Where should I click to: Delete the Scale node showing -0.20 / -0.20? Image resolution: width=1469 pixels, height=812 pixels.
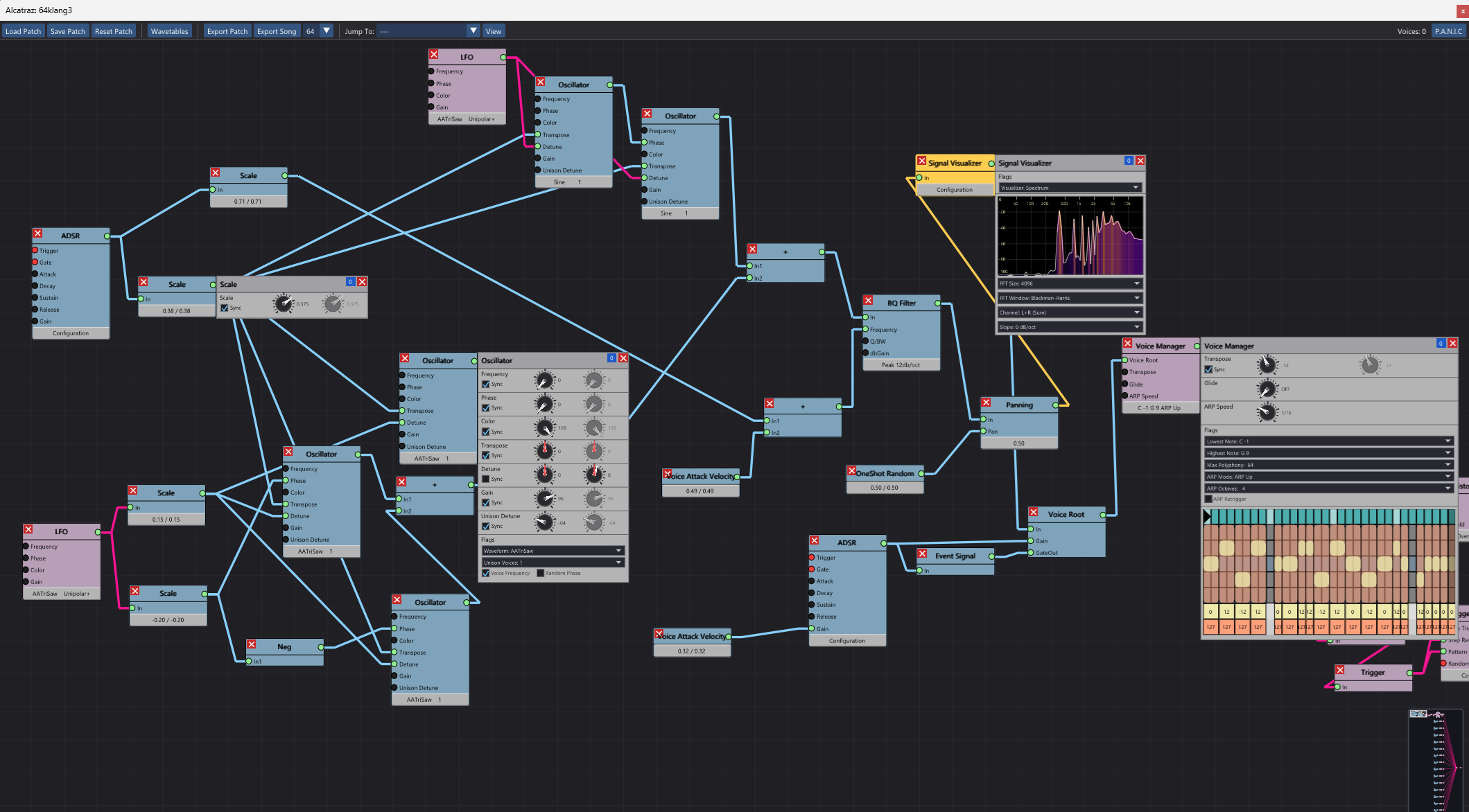134,591
